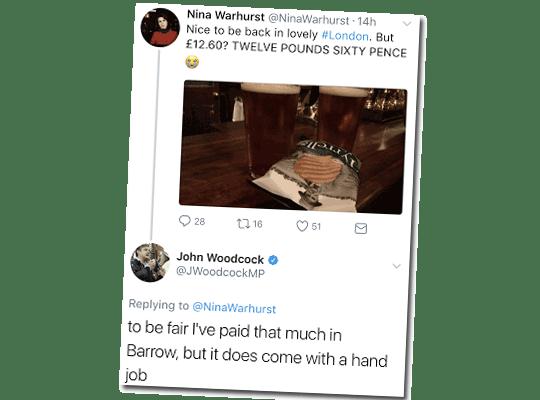The width and height of the screenshot is (540, 400).
Task: Open the beer pints photo
Action: 293,147
